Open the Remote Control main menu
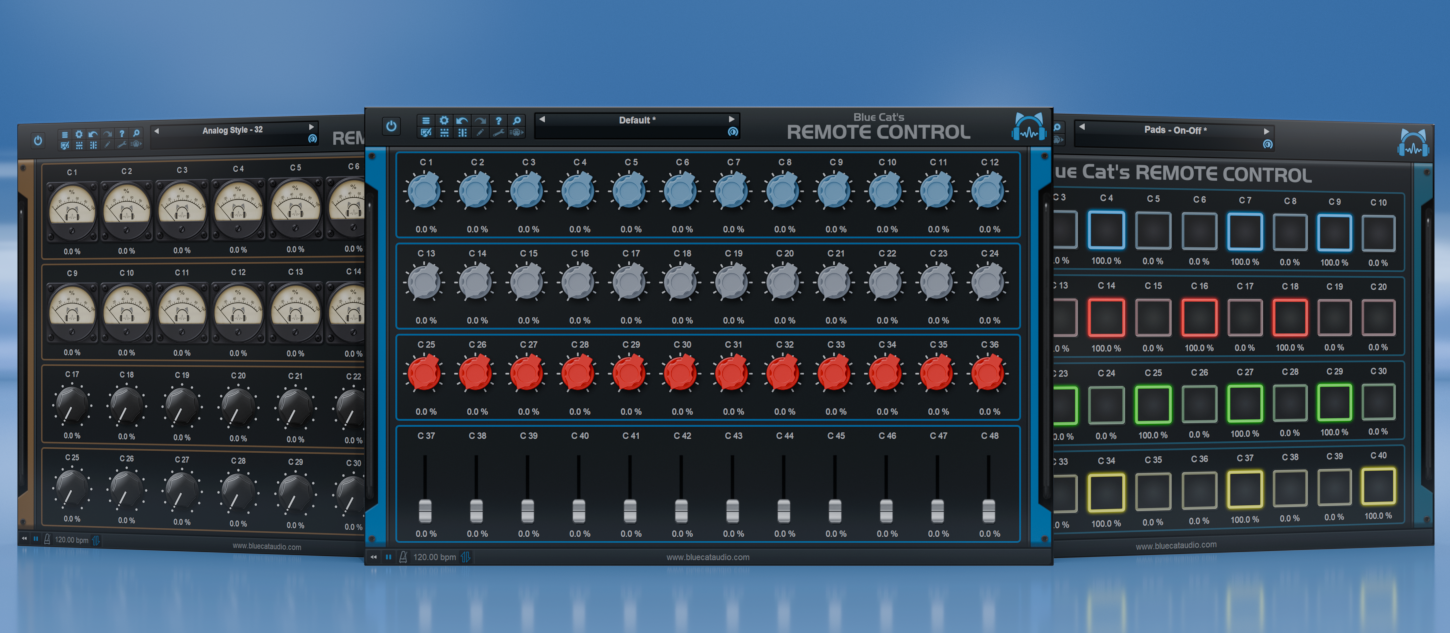 427,120
